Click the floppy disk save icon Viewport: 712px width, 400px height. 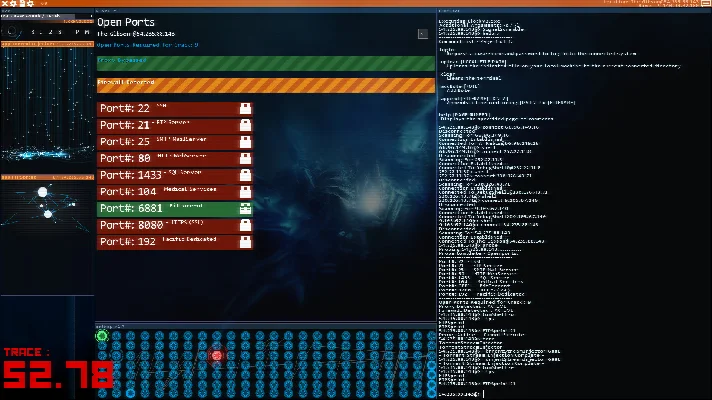(22, 4)
